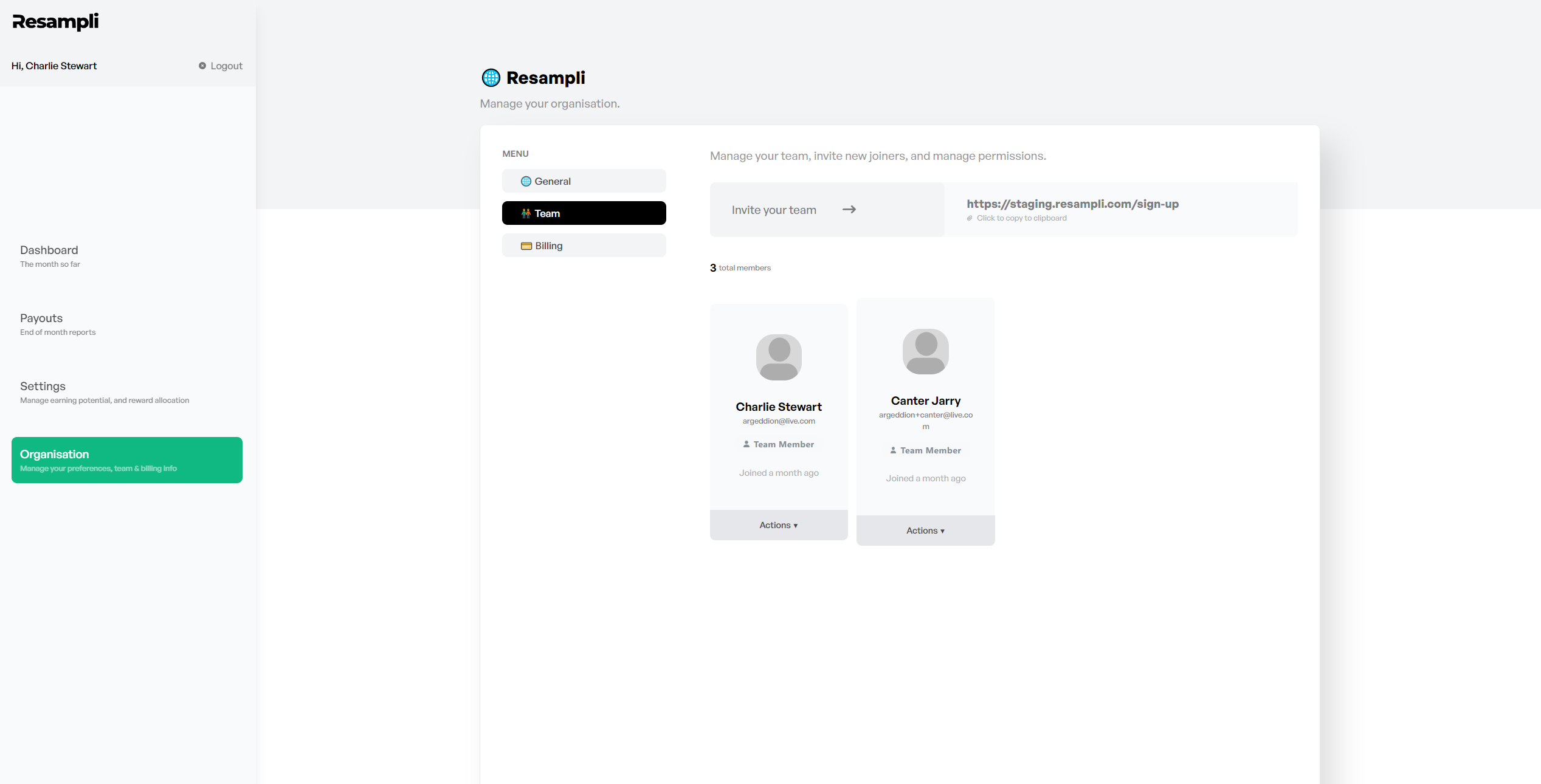Click the Team Member person icon for Charlie Stewart

coord(746,444)
